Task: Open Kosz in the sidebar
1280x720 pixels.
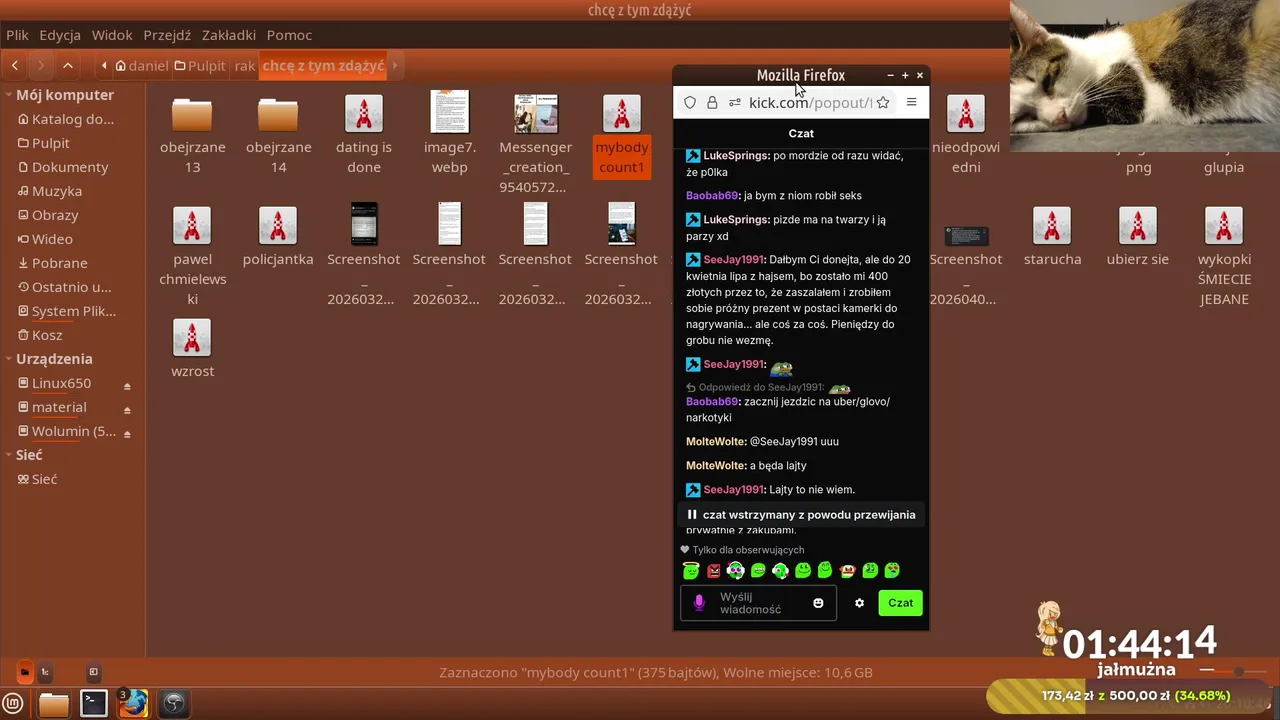Action: coord(47,335)
